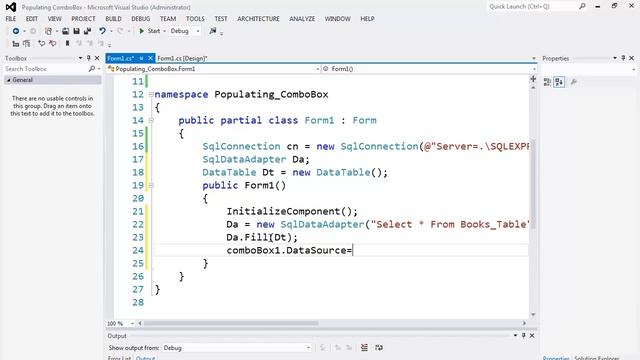Click the editor split window plus icon
The image size is (640, 360).
533,79
